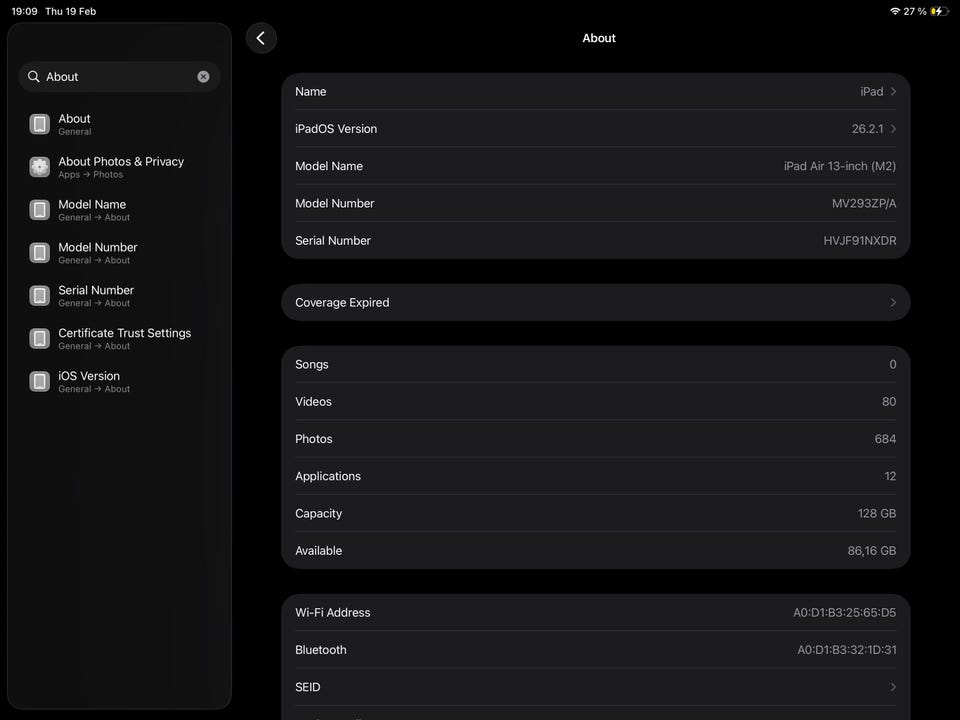
Task: Tap the 26.2.1 version value
Action: click(x=868, y=129)
